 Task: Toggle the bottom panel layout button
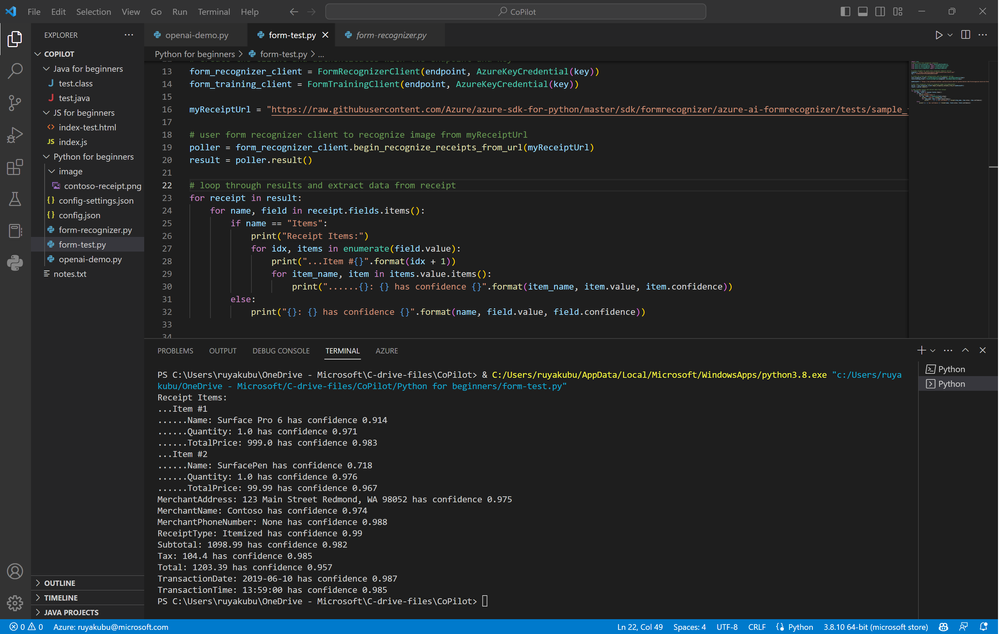coord(864,12)
